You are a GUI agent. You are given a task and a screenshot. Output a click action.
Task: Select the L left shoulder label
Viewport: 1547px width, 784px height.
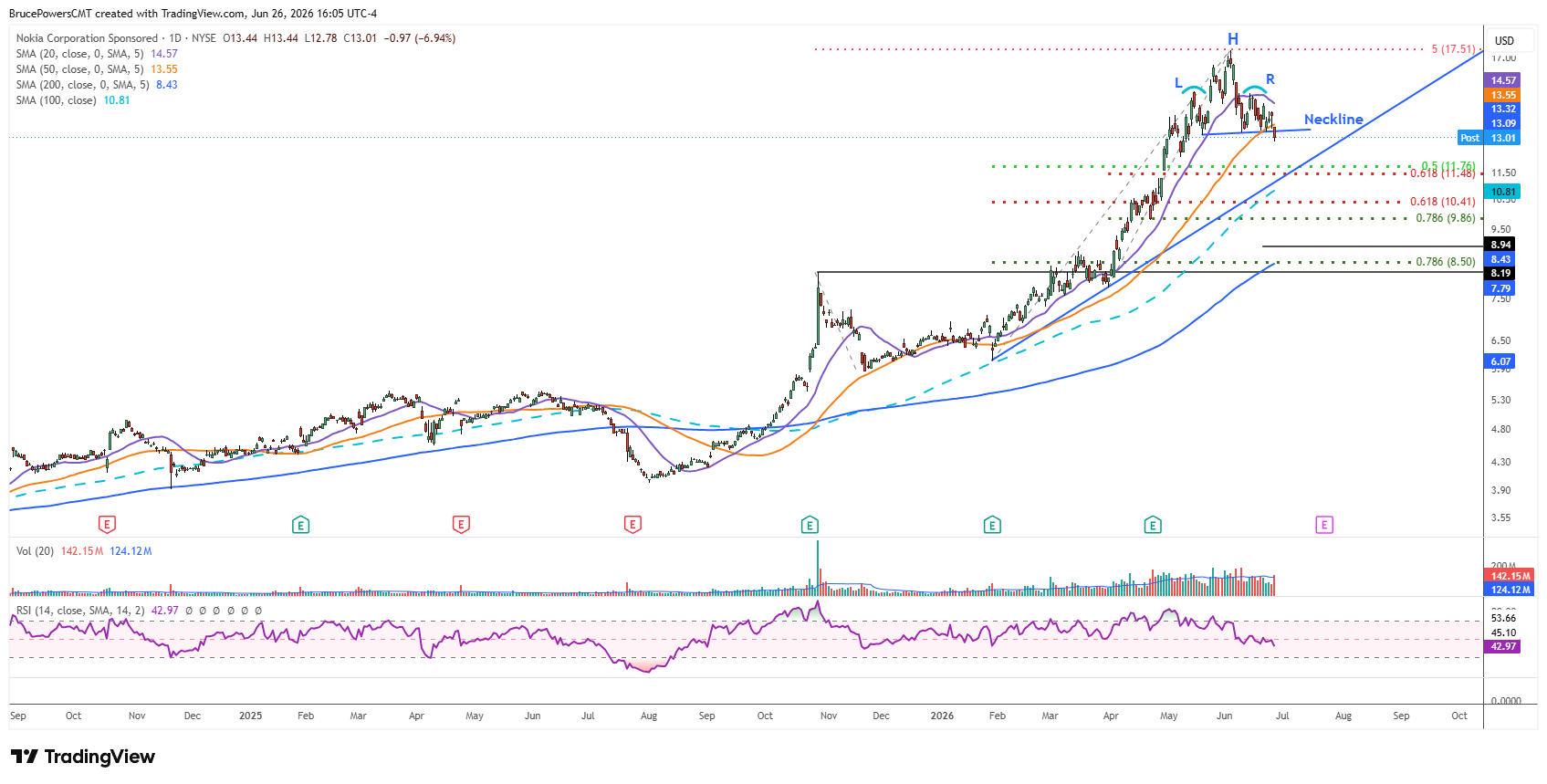click(1178, 83)
